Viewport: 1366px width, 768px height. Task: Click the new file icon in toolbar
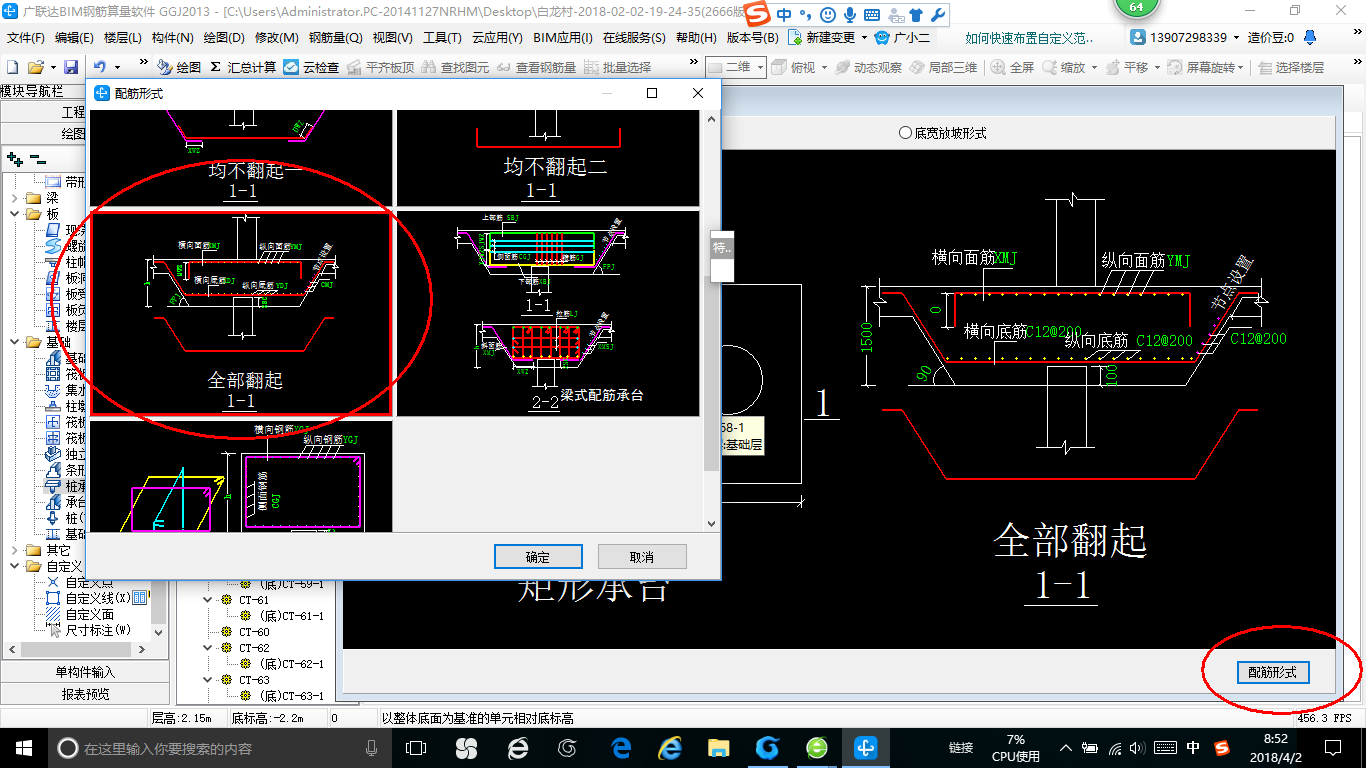tap(12, 67)
